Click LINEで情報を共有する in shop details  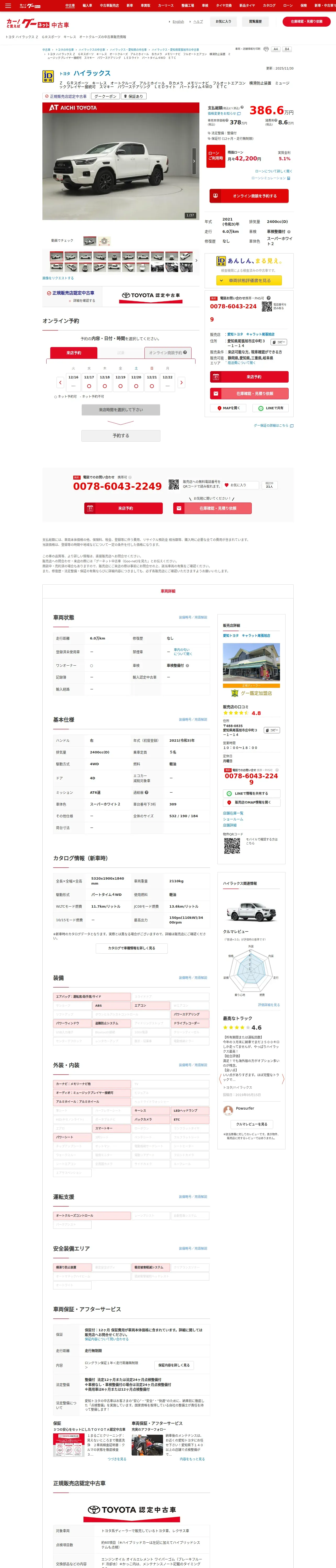click(251, 794)
